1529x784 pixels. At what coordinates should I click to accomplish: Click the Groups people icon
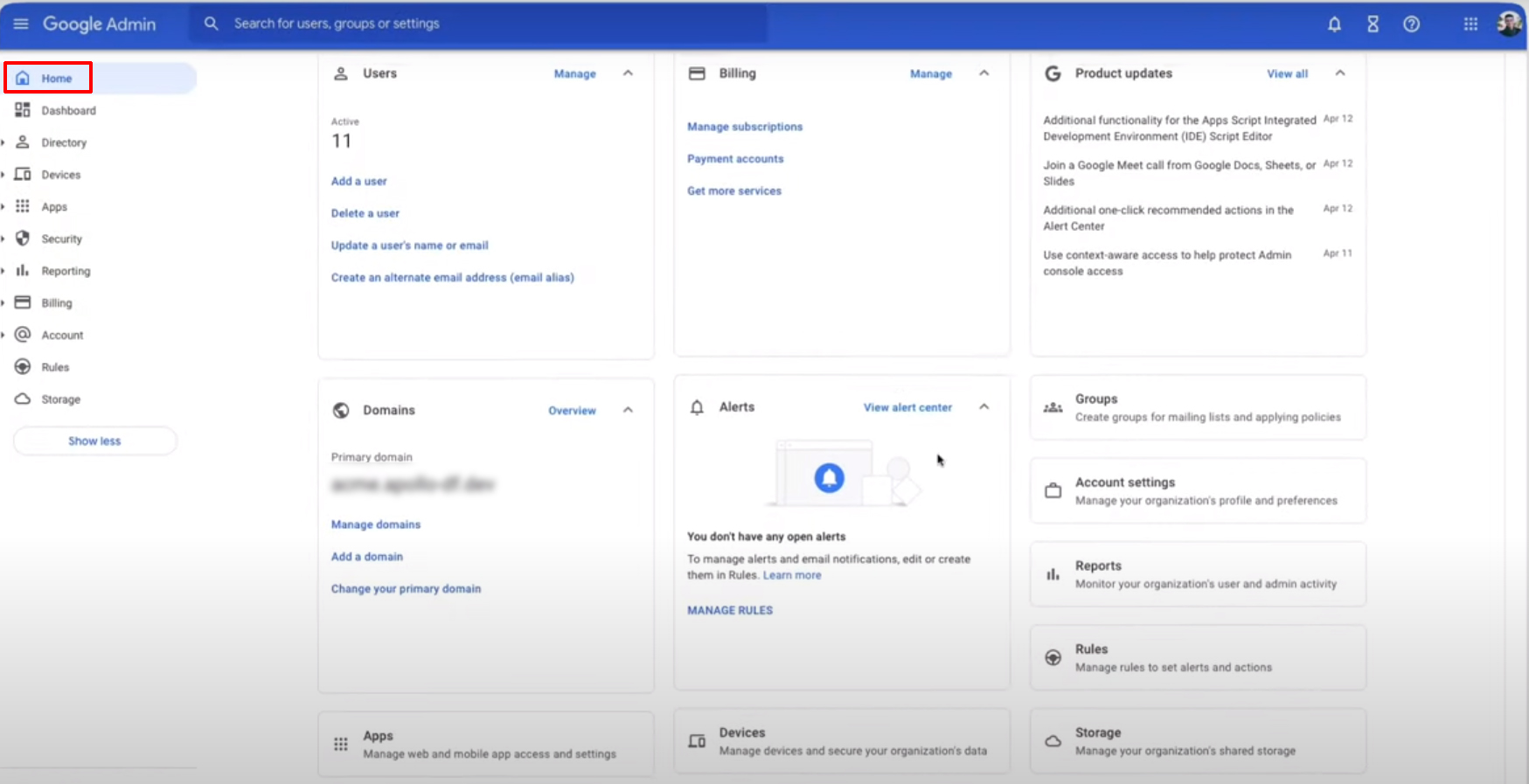click(1053, 408)
